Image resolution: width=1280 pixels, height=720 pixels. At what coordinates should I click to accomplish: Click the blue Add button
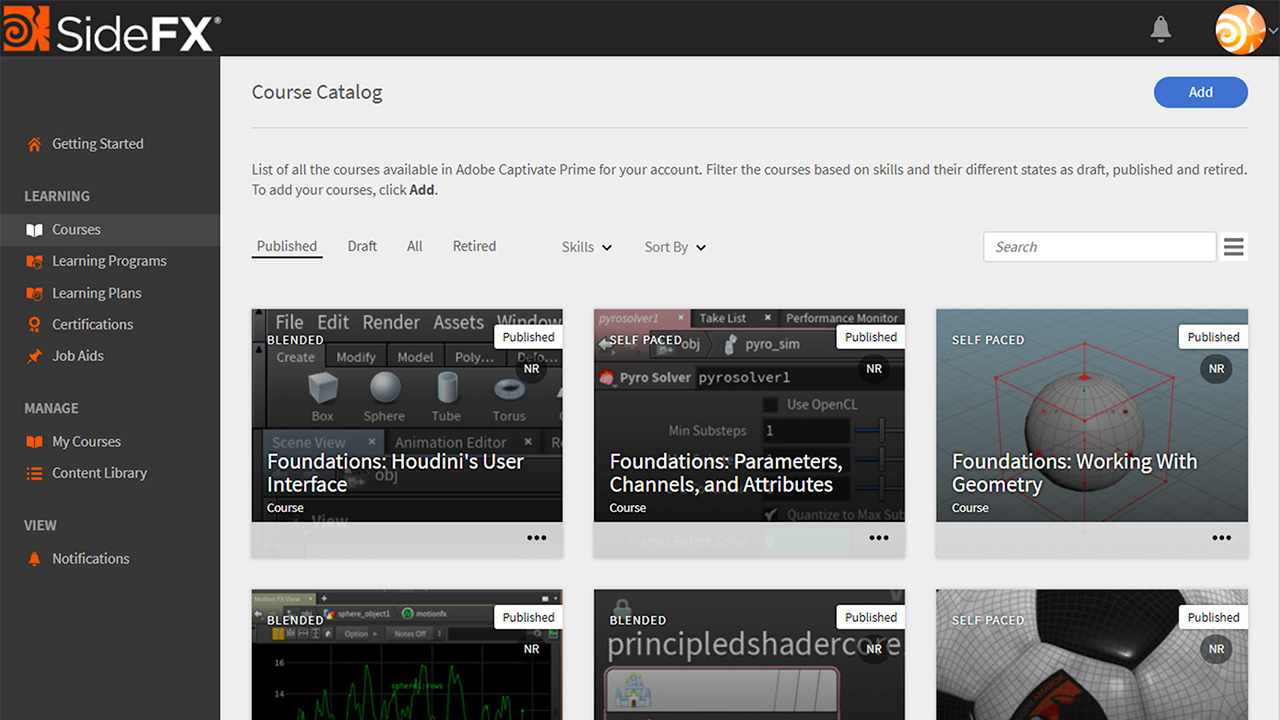[x=1200, y=92]
